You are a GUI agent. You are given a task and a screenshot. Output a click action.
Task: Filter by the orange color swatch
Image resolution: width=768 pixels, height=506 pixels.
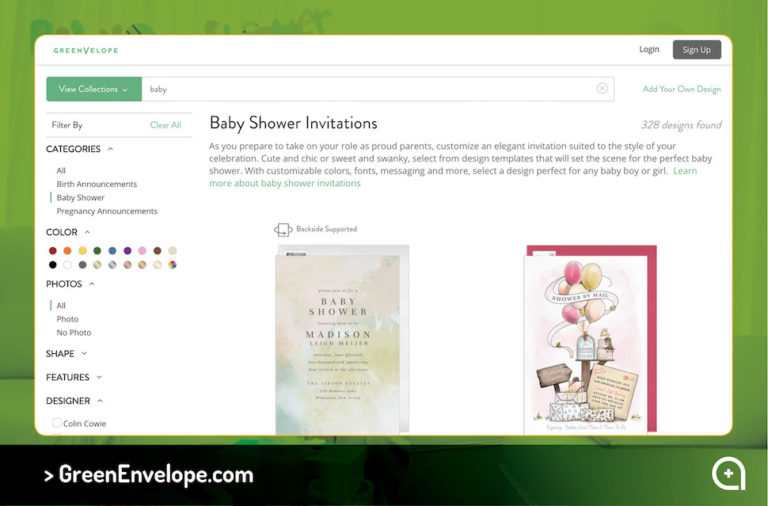point(68,251)
